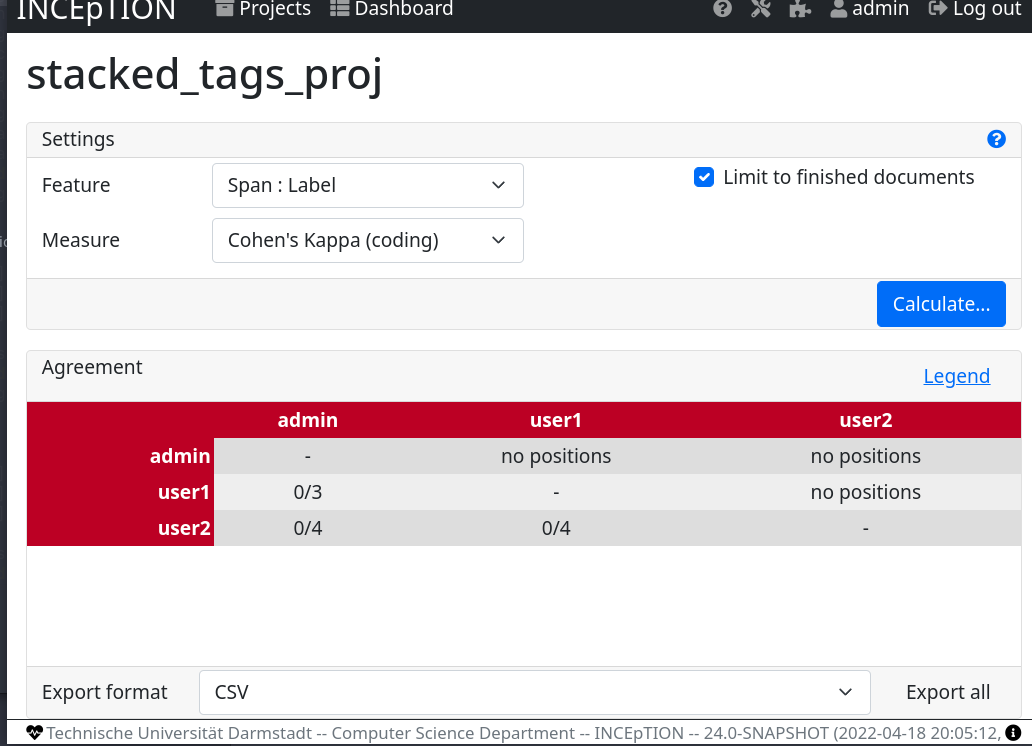
Task: Click the heartbeat icon in footer
Action: pyautogui.click(x=34, y=732)
